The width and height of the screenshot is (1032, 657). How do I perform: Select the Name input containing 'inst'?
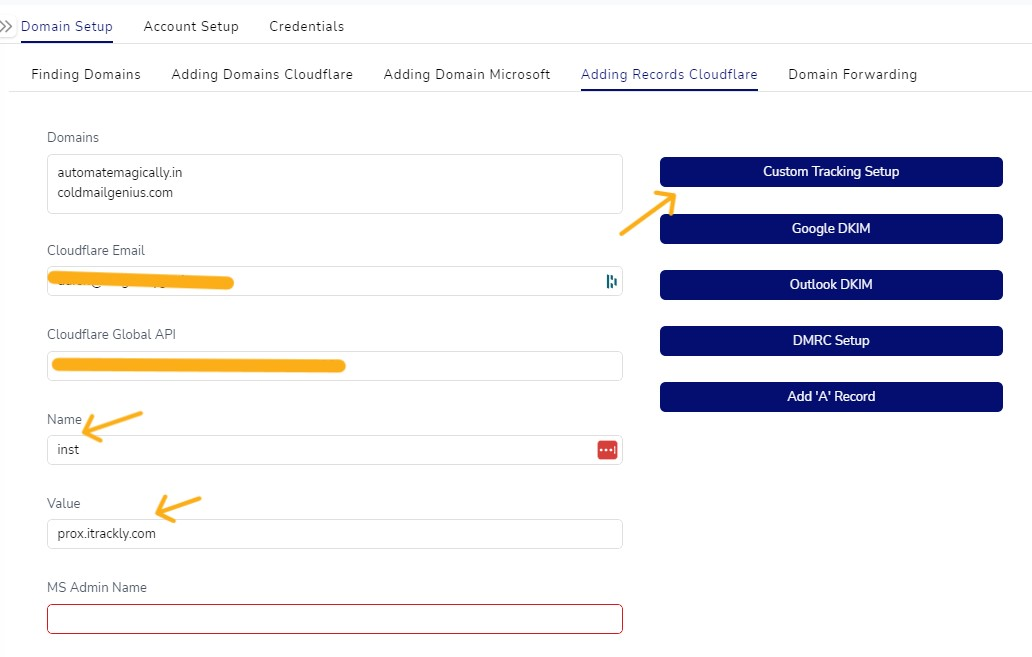coord(320,450)
